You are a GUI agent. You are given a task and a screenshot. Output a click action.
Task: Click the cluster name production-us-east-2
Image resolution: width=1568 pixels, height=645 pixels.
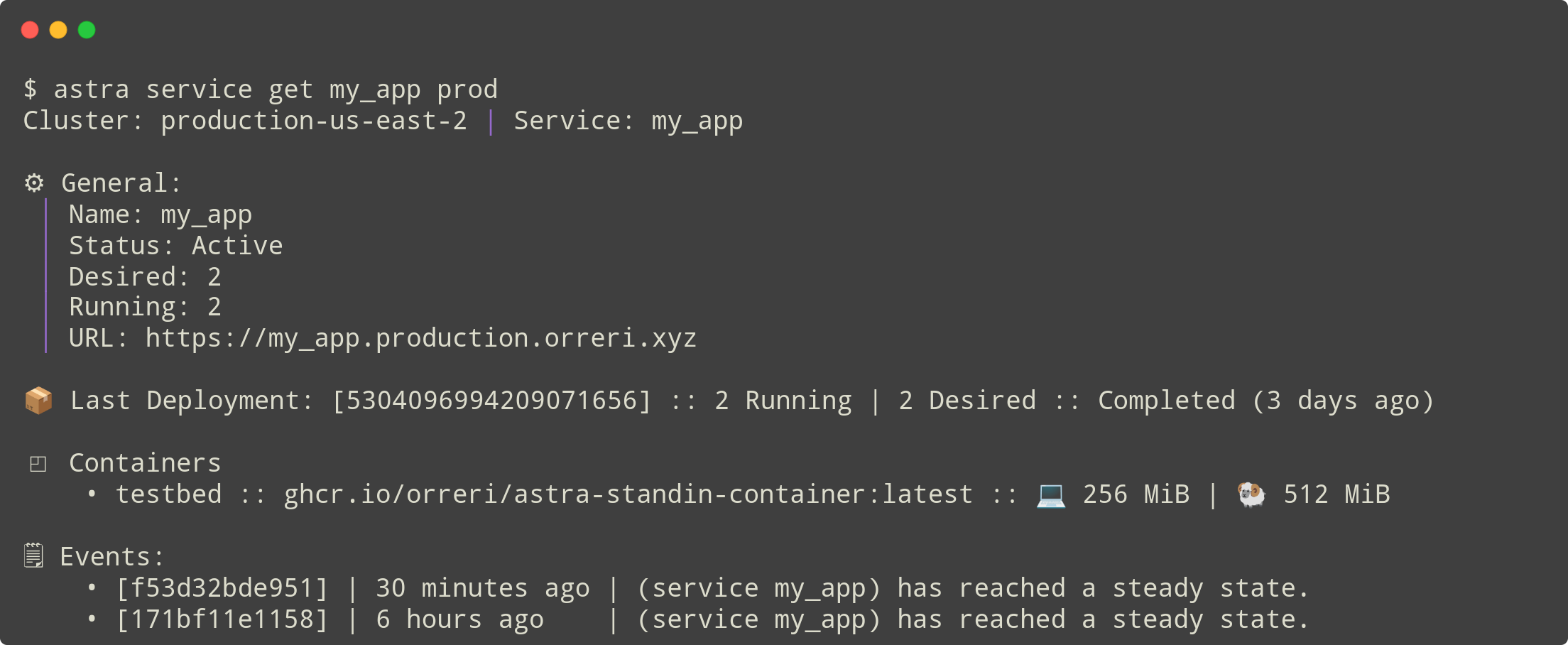314,121
